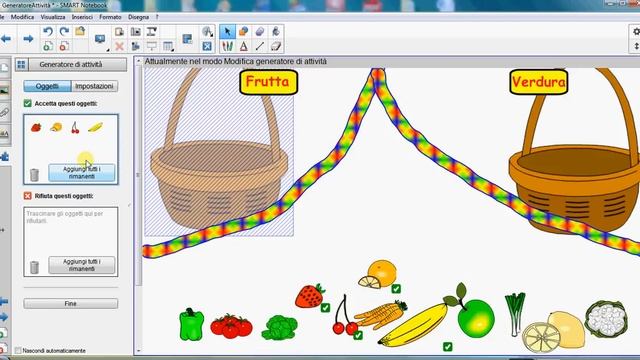Add a new page with the green page icon
This screenshot has height=360, width=640.
coord(48,46)
